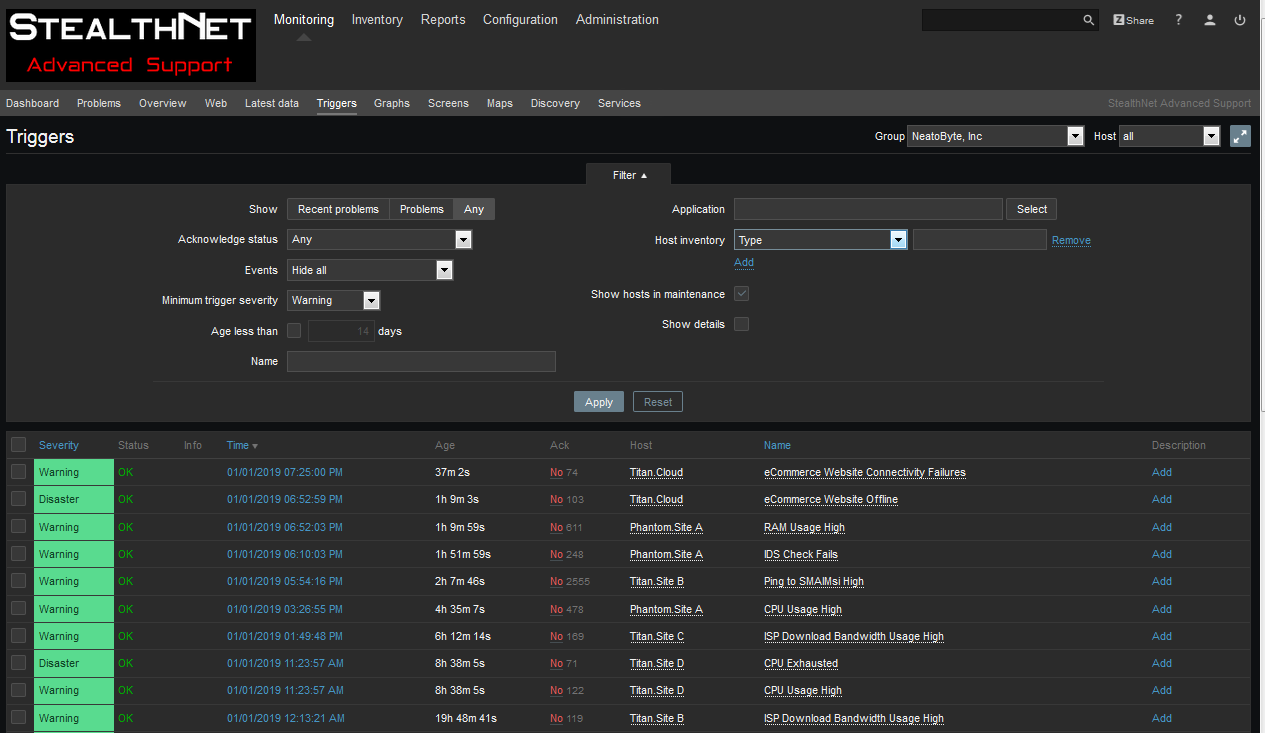Viewport: 1265px width, 733px height.
Task: Open the help question mark icon
Action: (1179, 20)
